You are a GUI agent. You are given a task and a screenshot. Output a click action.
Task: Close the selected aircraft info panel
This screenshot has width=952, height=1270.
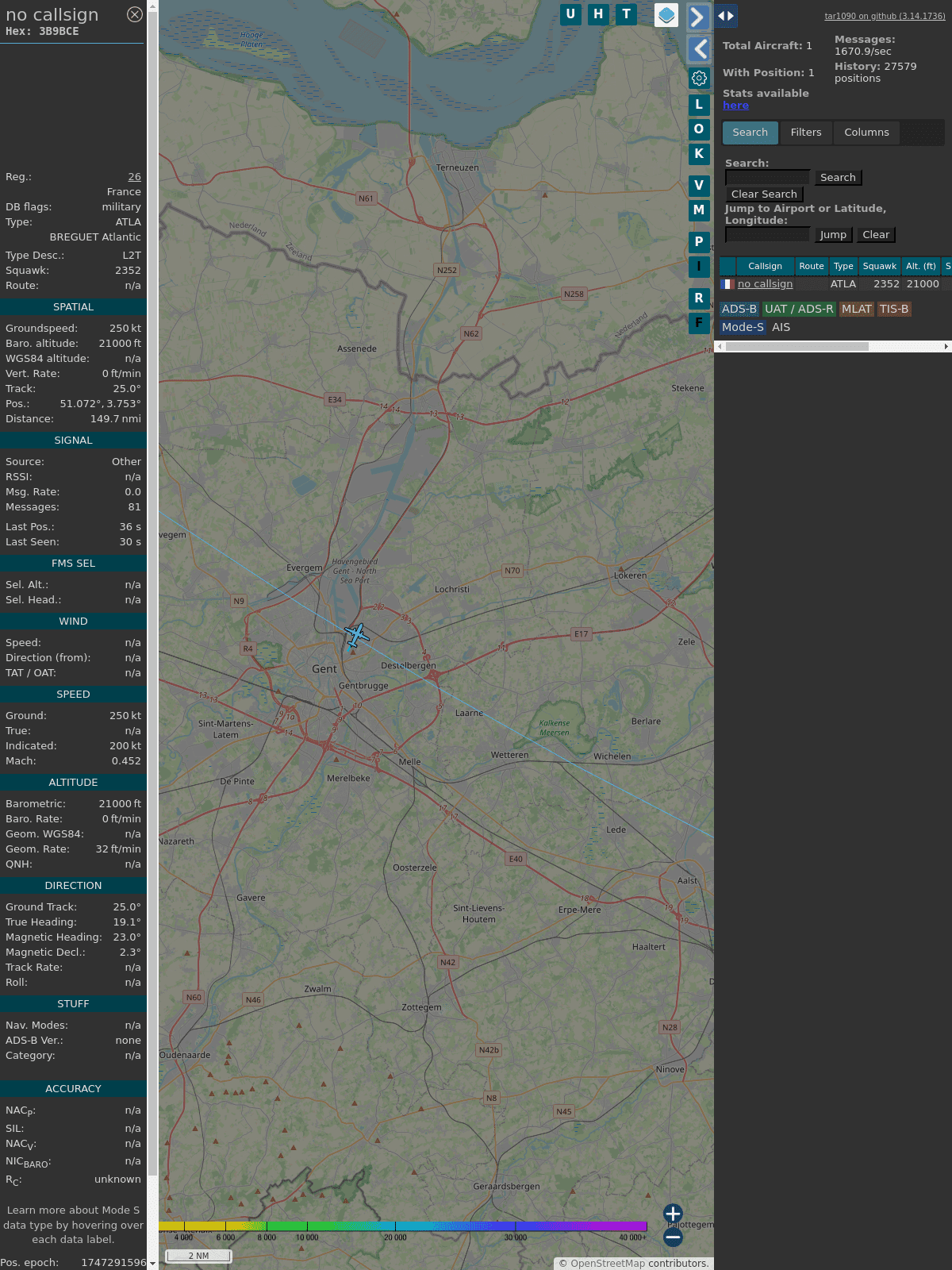[135, 14]
